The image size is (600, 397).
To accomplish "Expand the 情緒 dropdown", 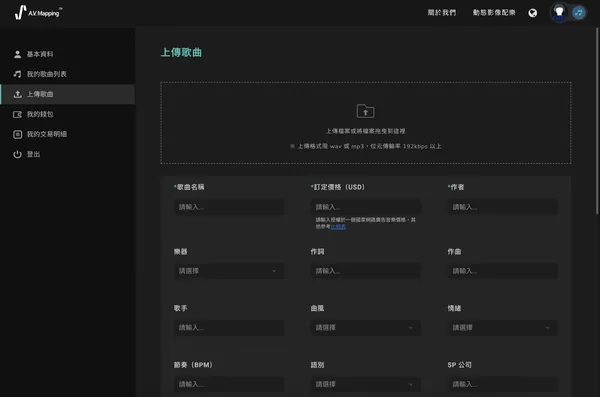I will [x=502, y=328].
